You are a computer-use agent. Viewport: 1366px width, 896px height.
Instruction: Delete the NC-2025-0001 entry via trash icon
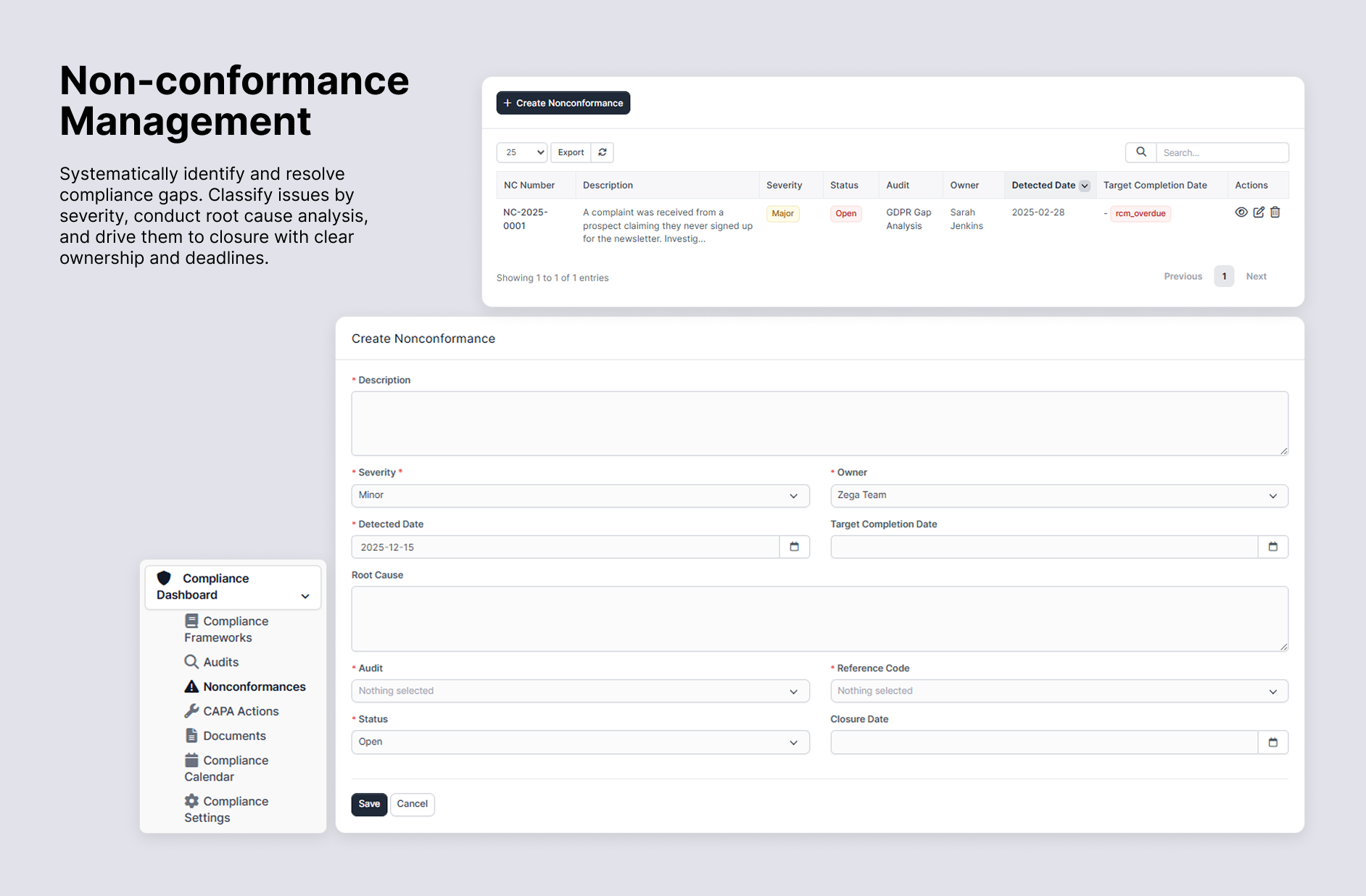click(x=1275, y=212)
